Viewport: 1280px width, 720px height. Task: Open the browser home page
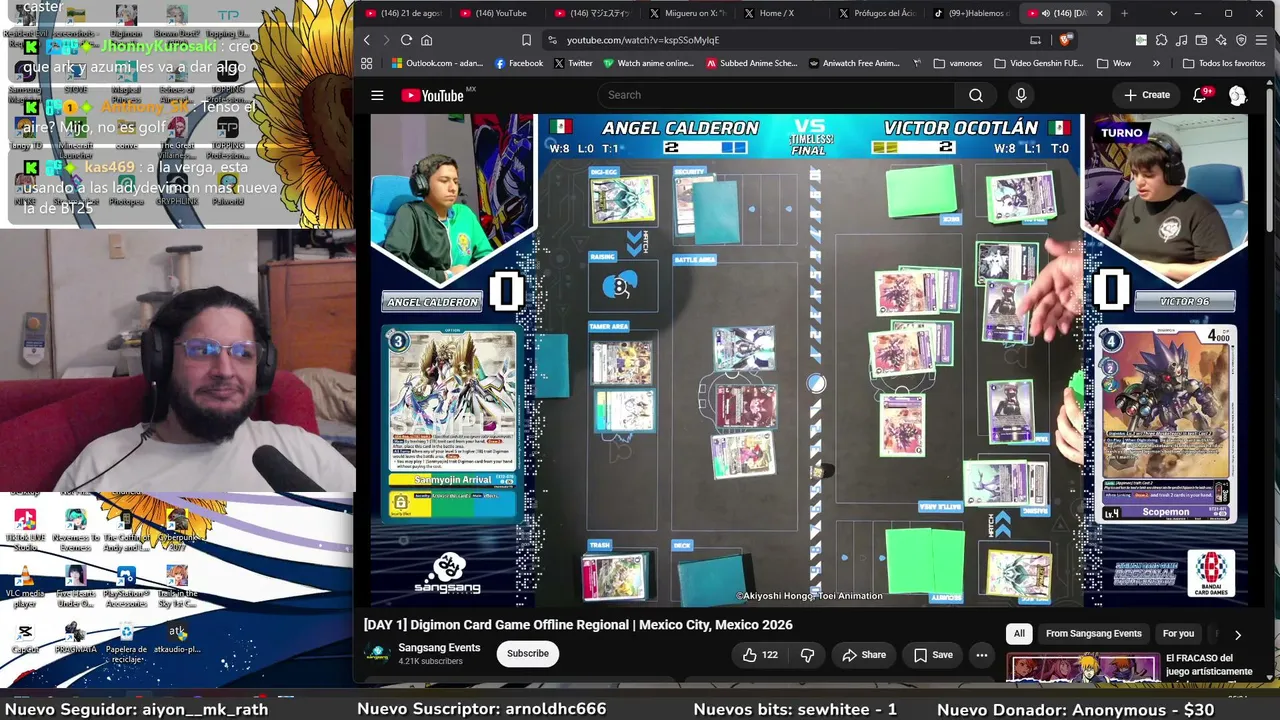pyautogui.click(x=426, y=40)
